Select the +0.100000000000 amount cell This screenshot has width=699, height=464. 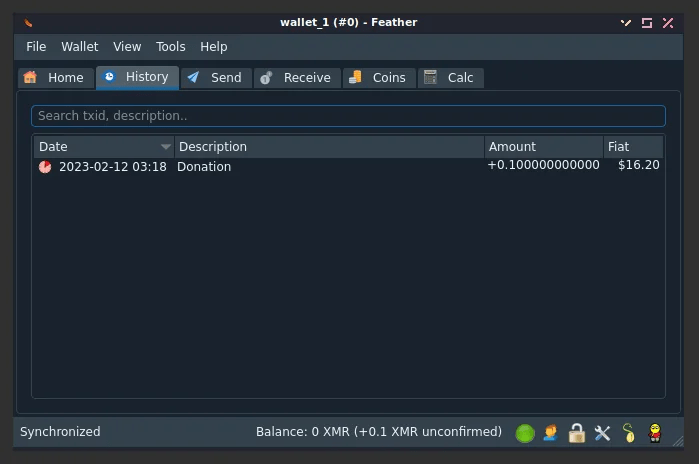543,165
